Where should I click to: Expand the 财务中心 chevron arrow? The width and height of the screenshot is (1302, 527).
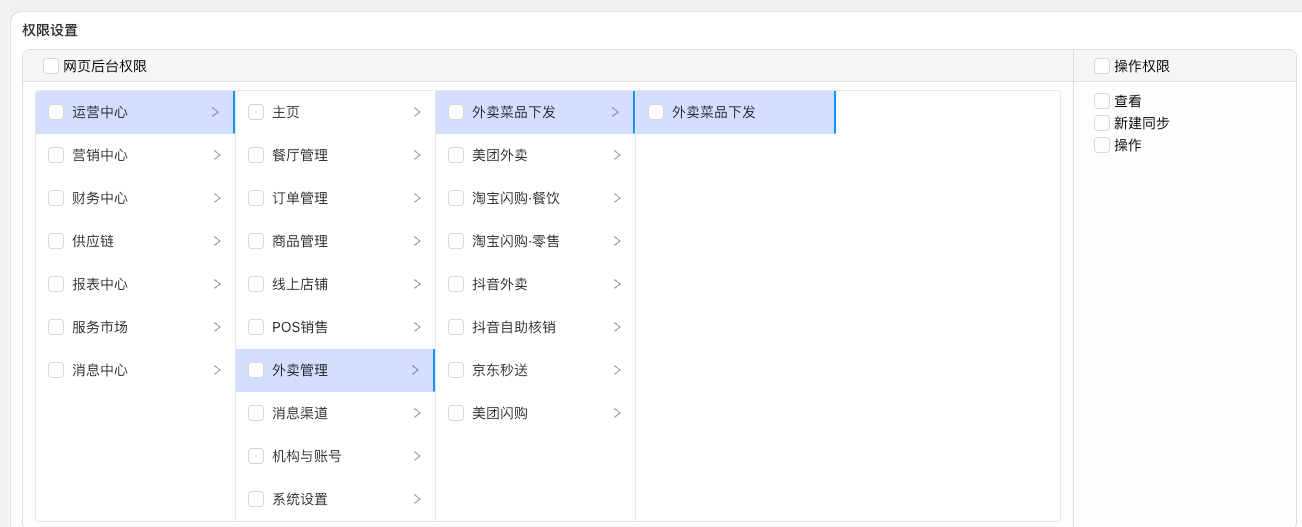pos(216,198)
